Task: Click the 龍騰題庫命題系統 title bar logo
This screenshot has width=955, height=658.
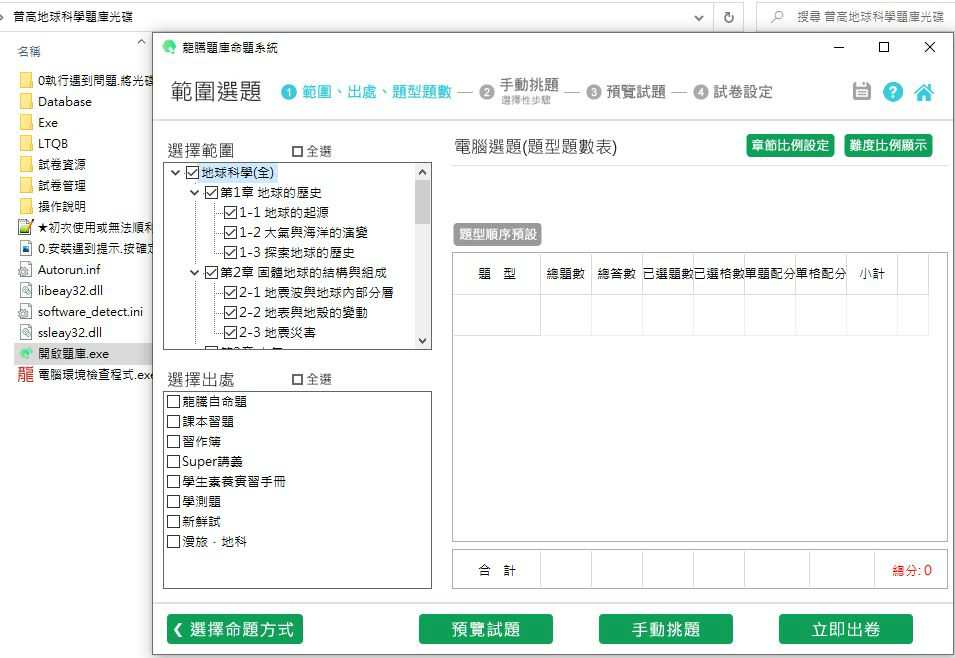Action: 169,47
